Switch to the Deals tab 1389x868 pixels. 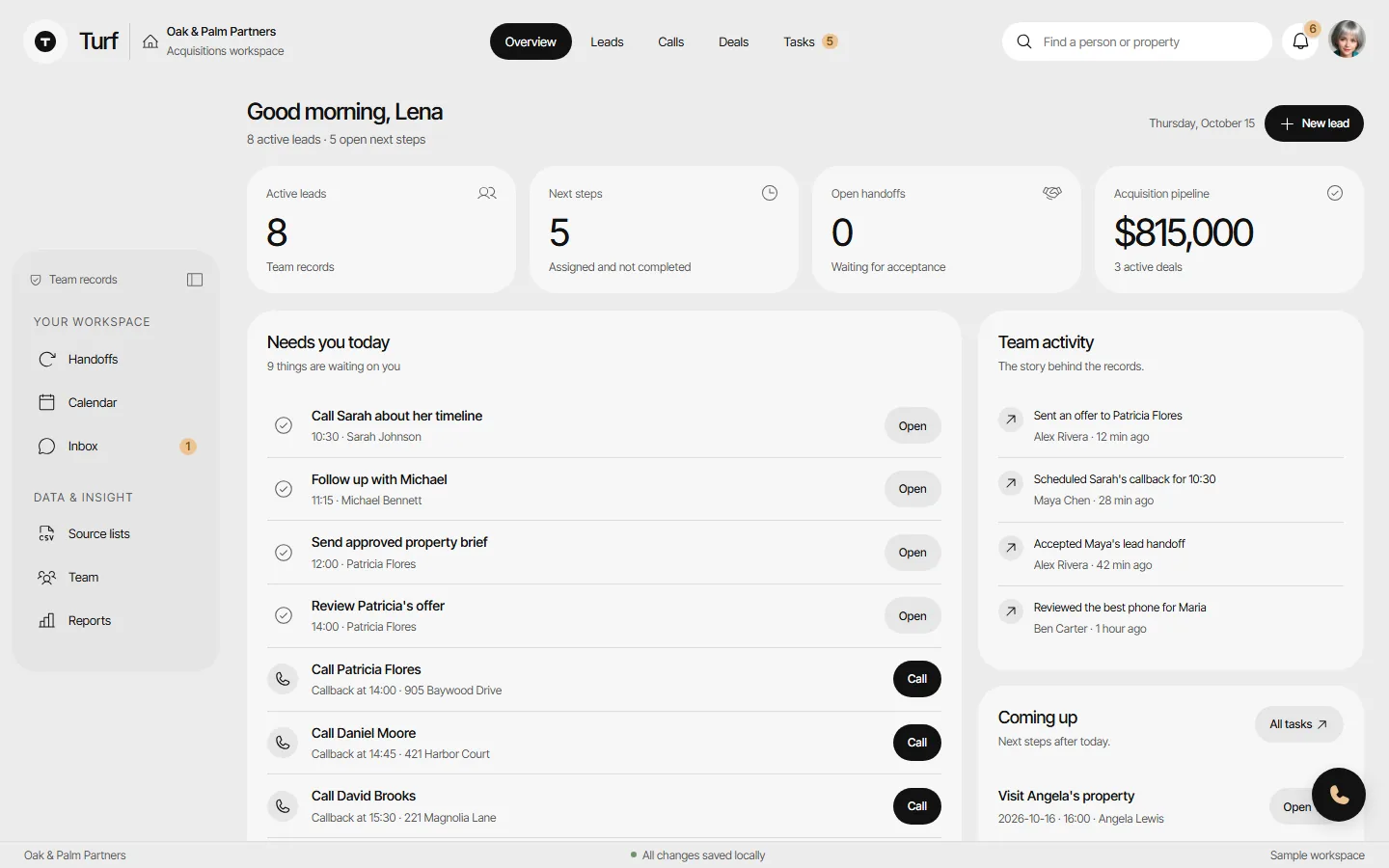pyautogui.click(x=733, y=41)
